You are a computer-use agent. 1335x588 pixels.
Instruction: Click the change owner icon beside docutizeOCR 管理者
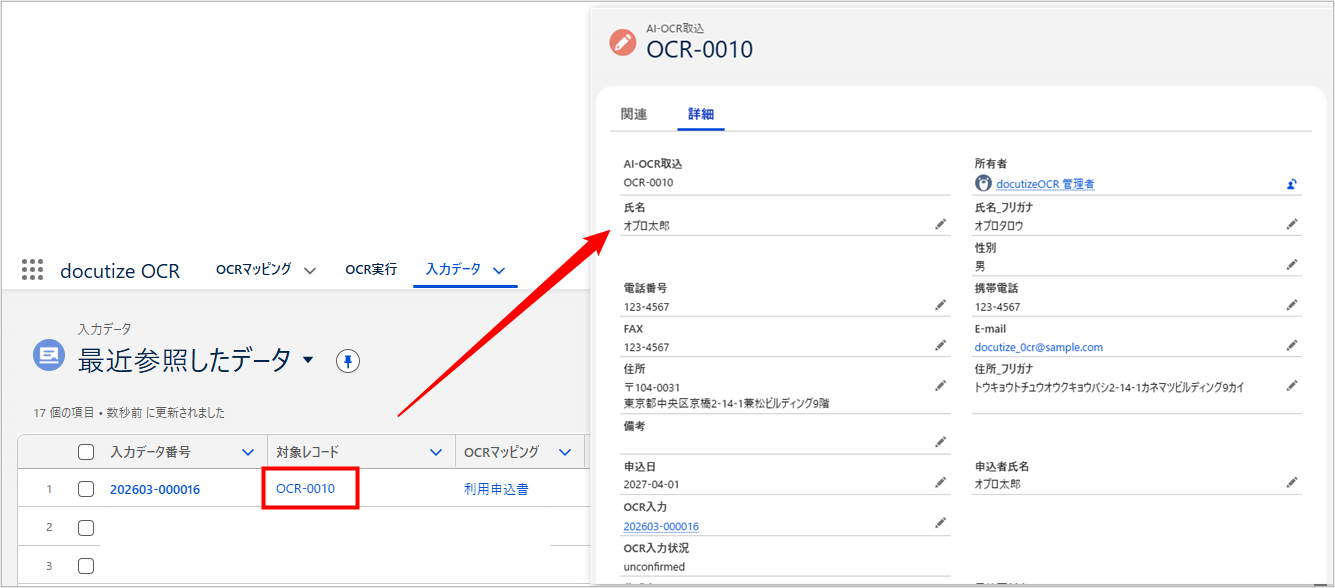tap(1290, 183)
